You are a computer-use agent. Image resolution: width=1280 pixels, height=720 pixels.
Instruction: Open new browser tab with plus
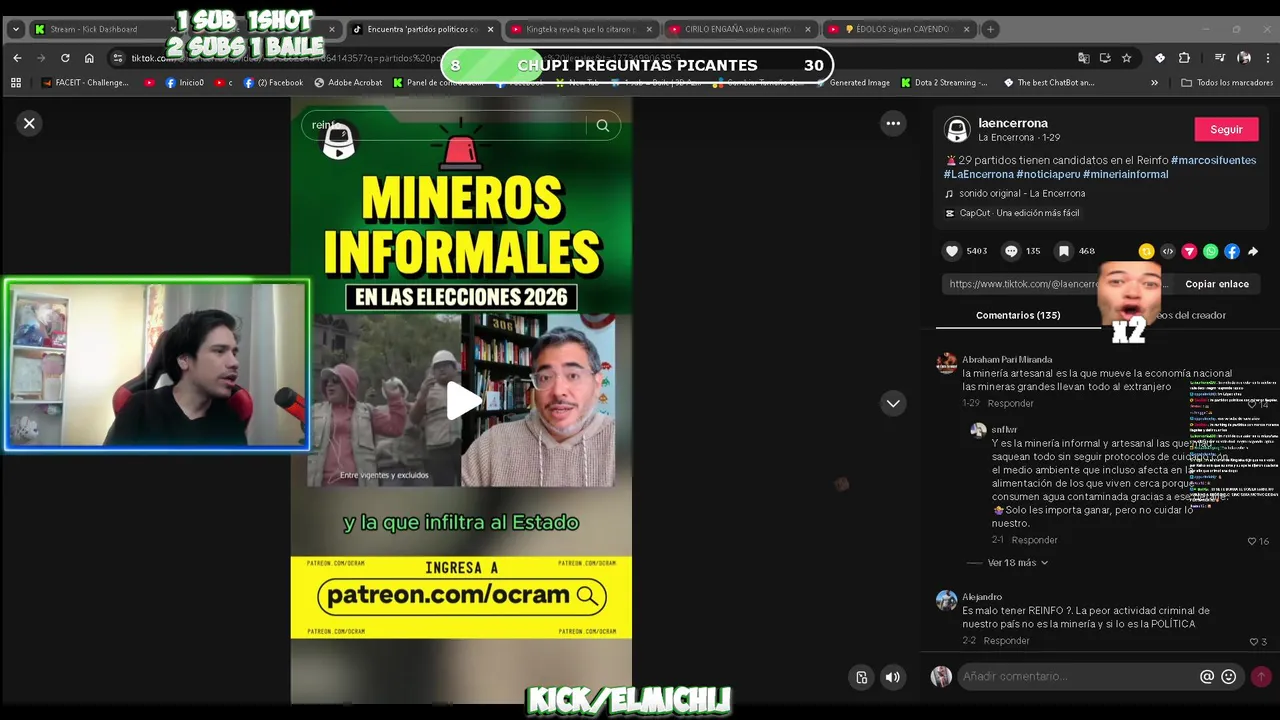point(991,29)
